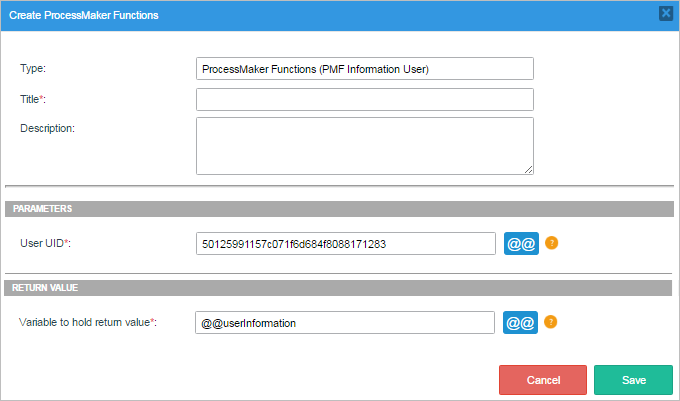Select the User UID input field

(346, 243)
